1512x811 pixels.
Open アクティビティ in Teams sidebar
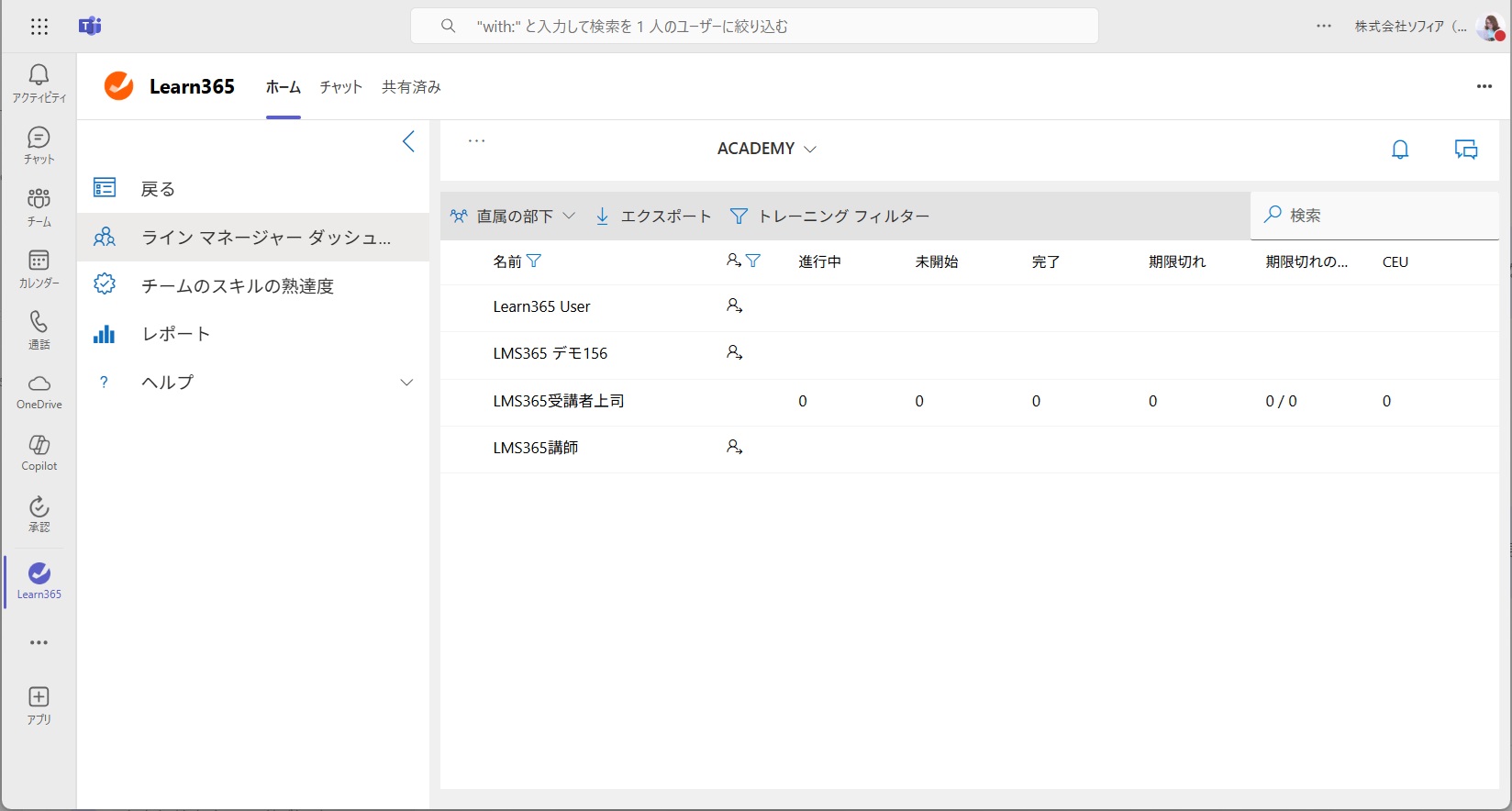39,83
